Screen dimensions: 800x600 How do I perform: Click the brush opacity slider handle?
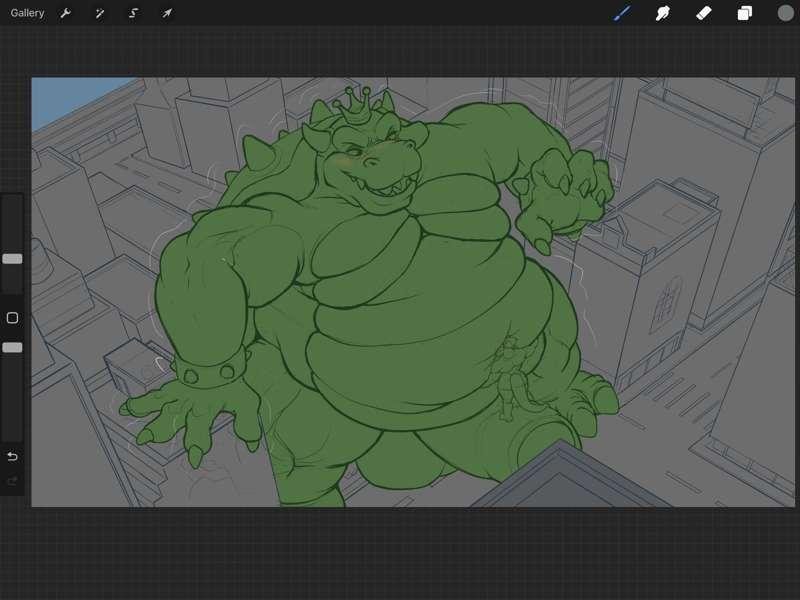[12, 347]
